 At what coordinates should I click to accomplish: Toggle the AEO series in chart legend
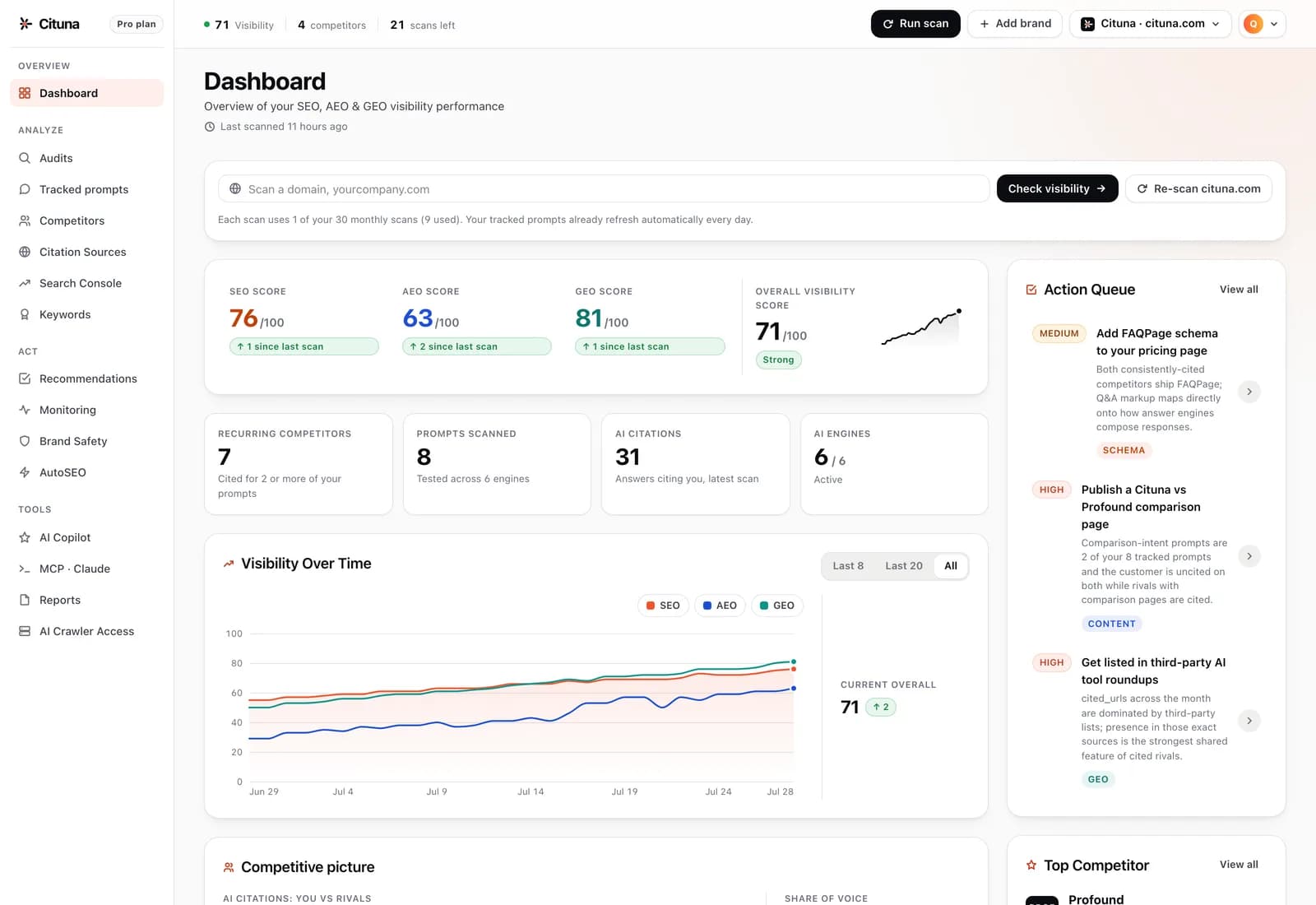[720, 606]
